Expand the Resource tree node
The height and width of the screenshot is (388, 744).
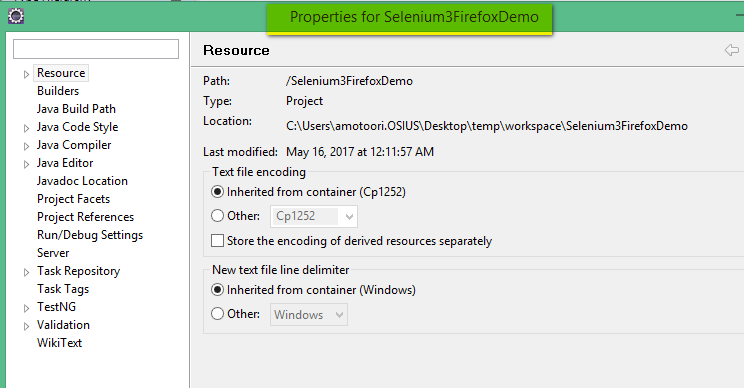click(27, 74)
